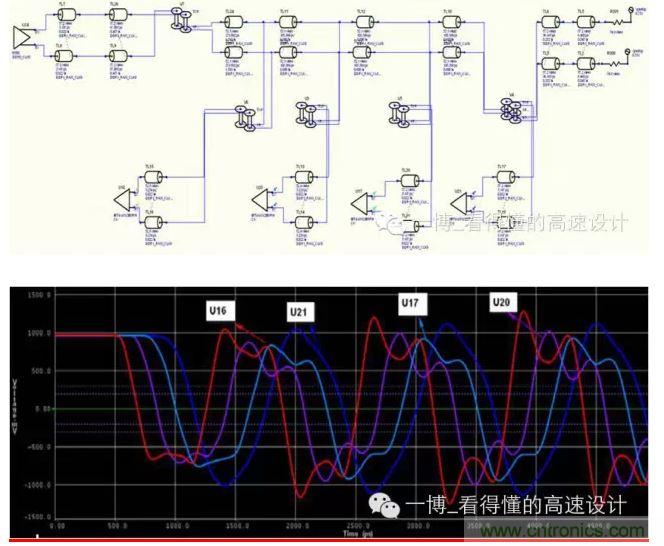The height and width of the screenshot is (546, 664).
Task: Click the Time (ps) axis title
Action: point(349,536)
